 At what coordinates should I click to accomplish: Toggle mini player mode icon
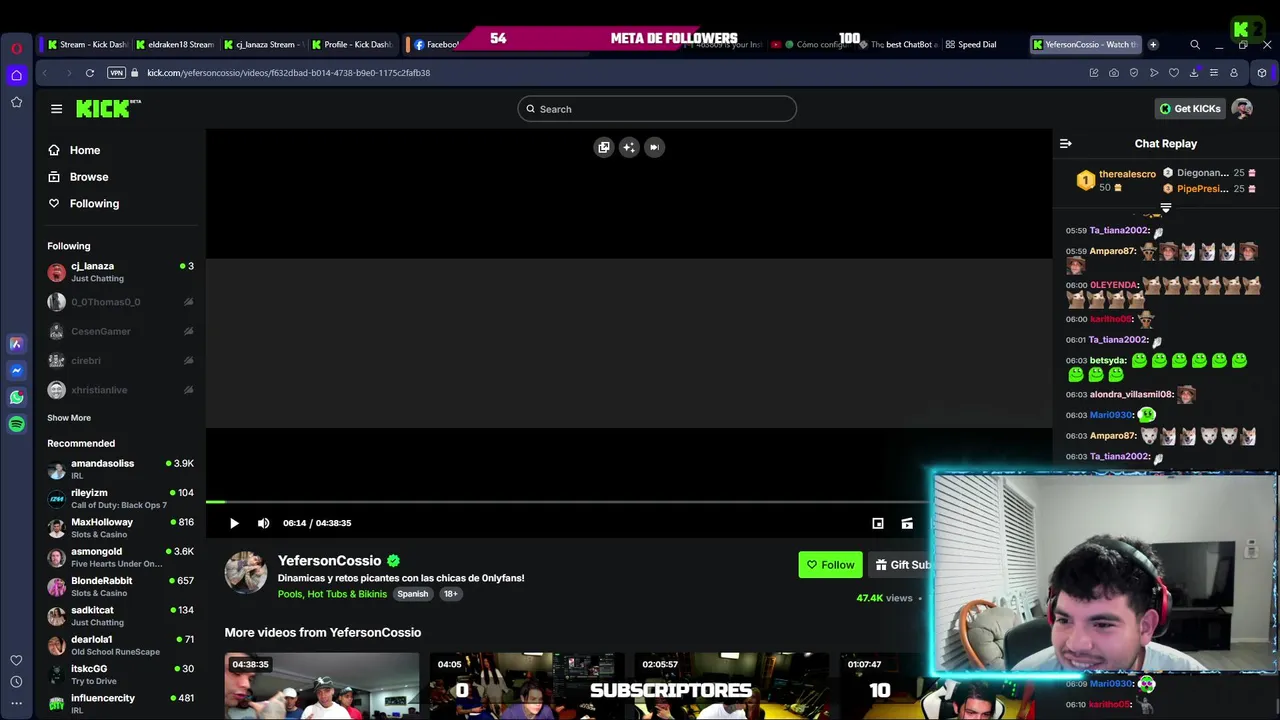(878, 523)
